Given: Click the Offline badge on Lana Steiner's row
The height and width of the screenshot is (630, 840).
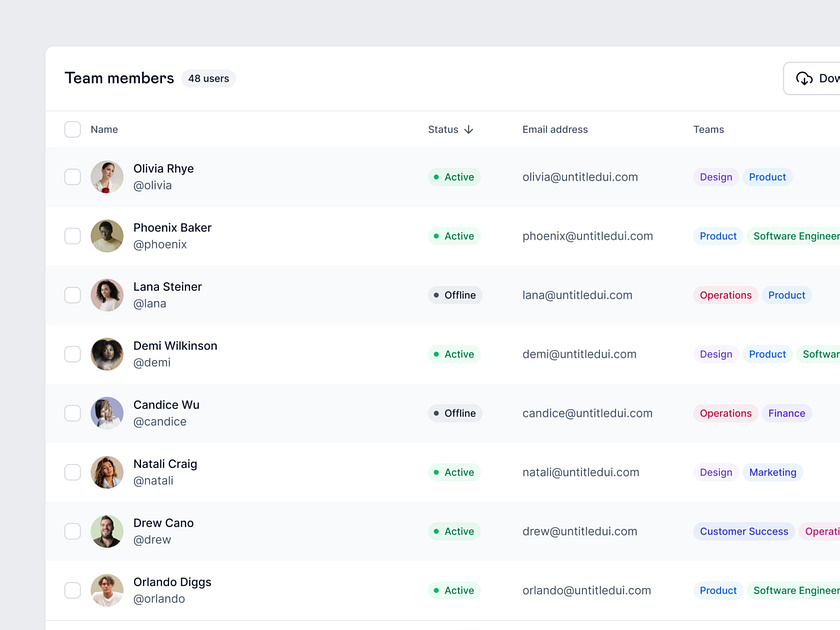Looking at the screenshot, I should click(454, 294).
